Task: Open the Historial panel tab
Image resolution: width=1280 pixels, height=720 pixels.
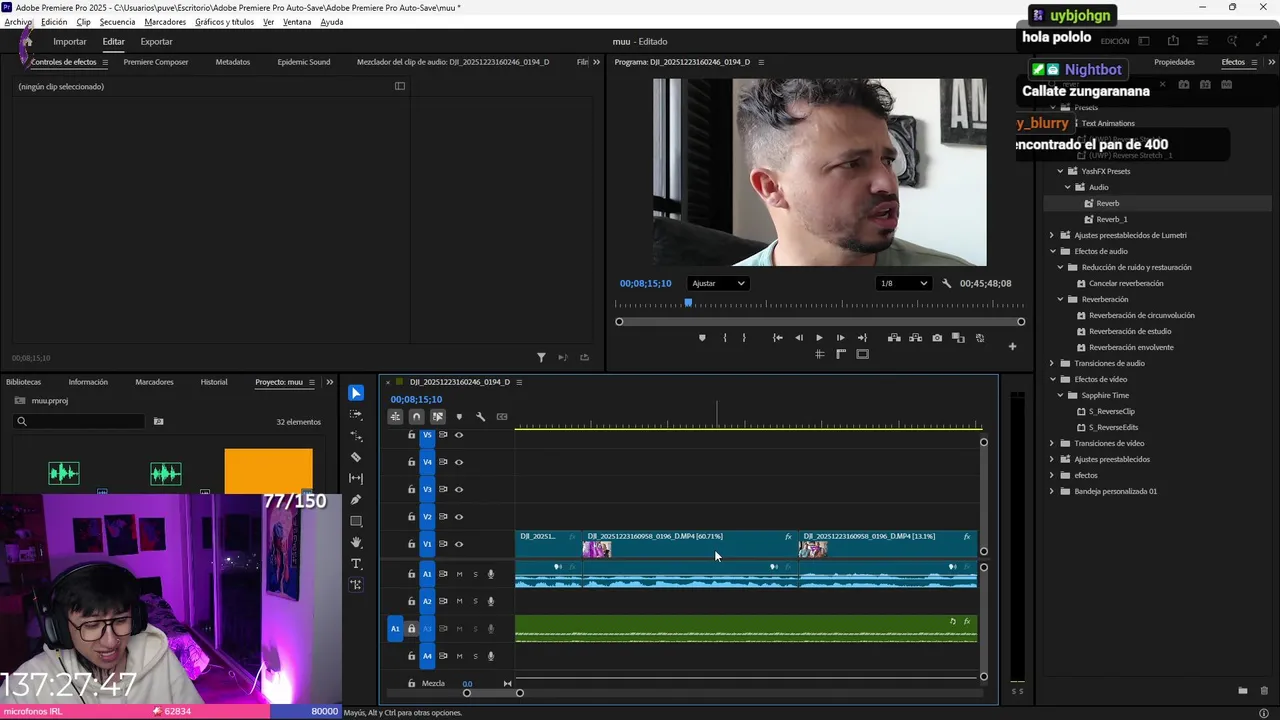Action: [214, 382]
